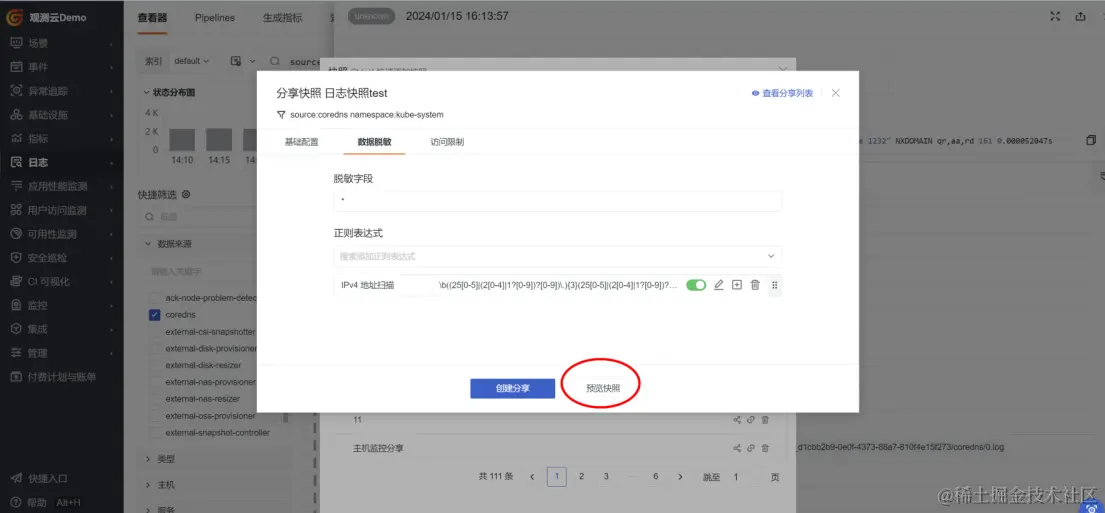Copy the log message content icon
The image size is (1105, 513).
[x=1091, y=140]
